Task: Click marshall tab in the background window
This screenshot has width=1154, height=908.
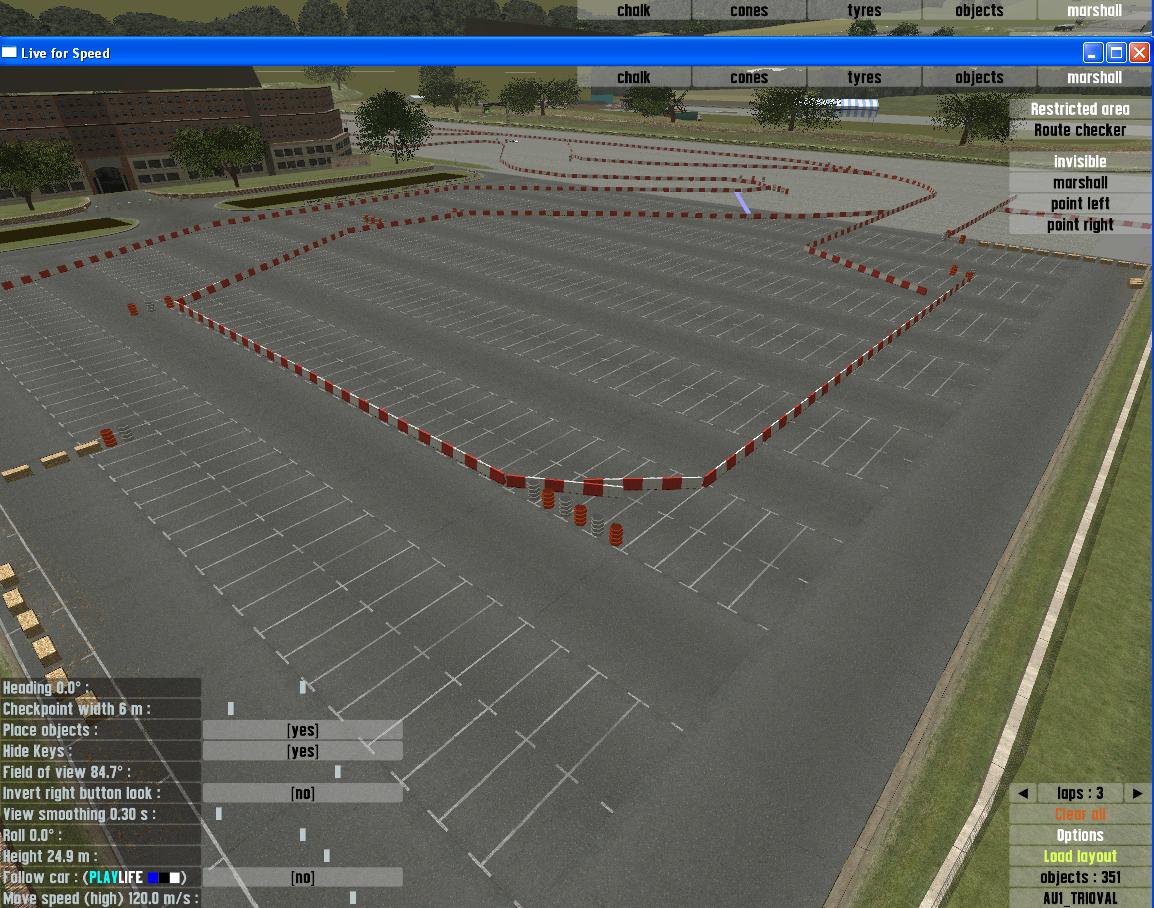Action: coord(1094,10)
